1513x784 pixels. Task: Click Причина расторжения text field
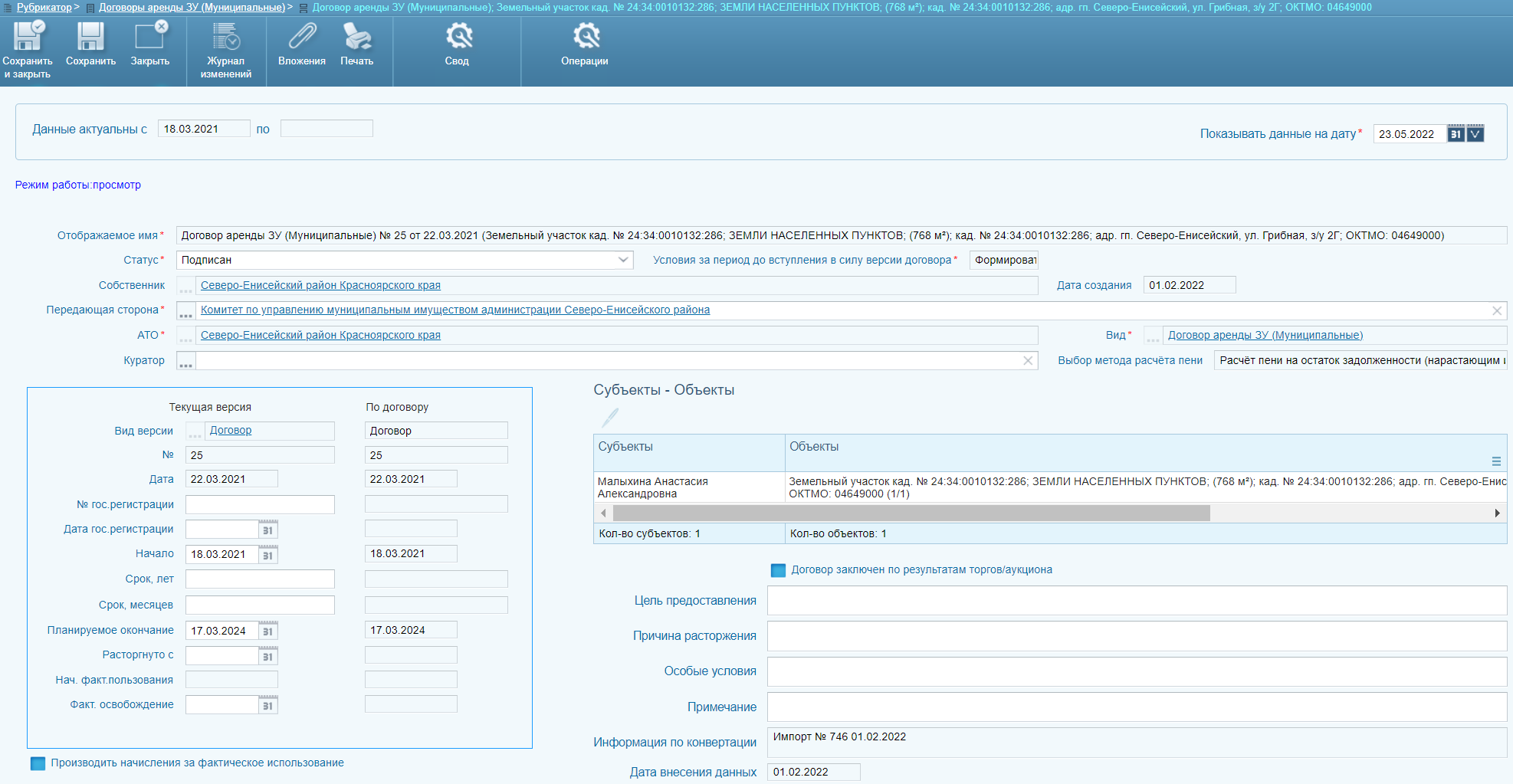(x=1137, y=636)
